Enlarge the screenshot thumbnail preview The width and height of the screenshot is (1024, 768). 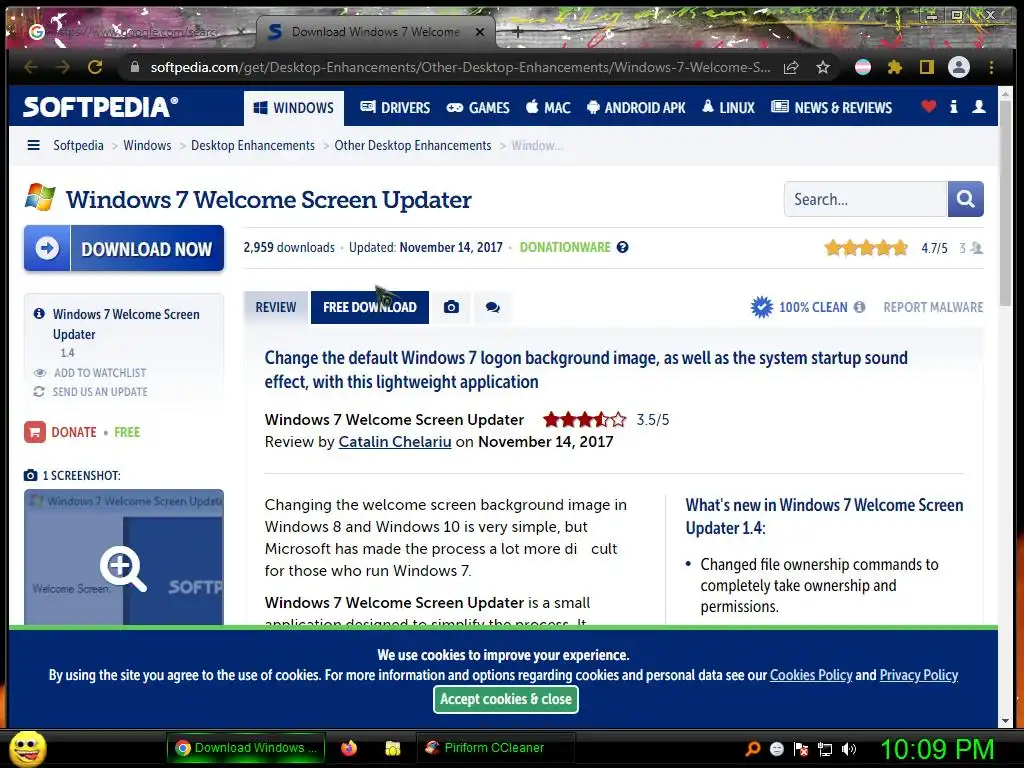click(123, 557)
